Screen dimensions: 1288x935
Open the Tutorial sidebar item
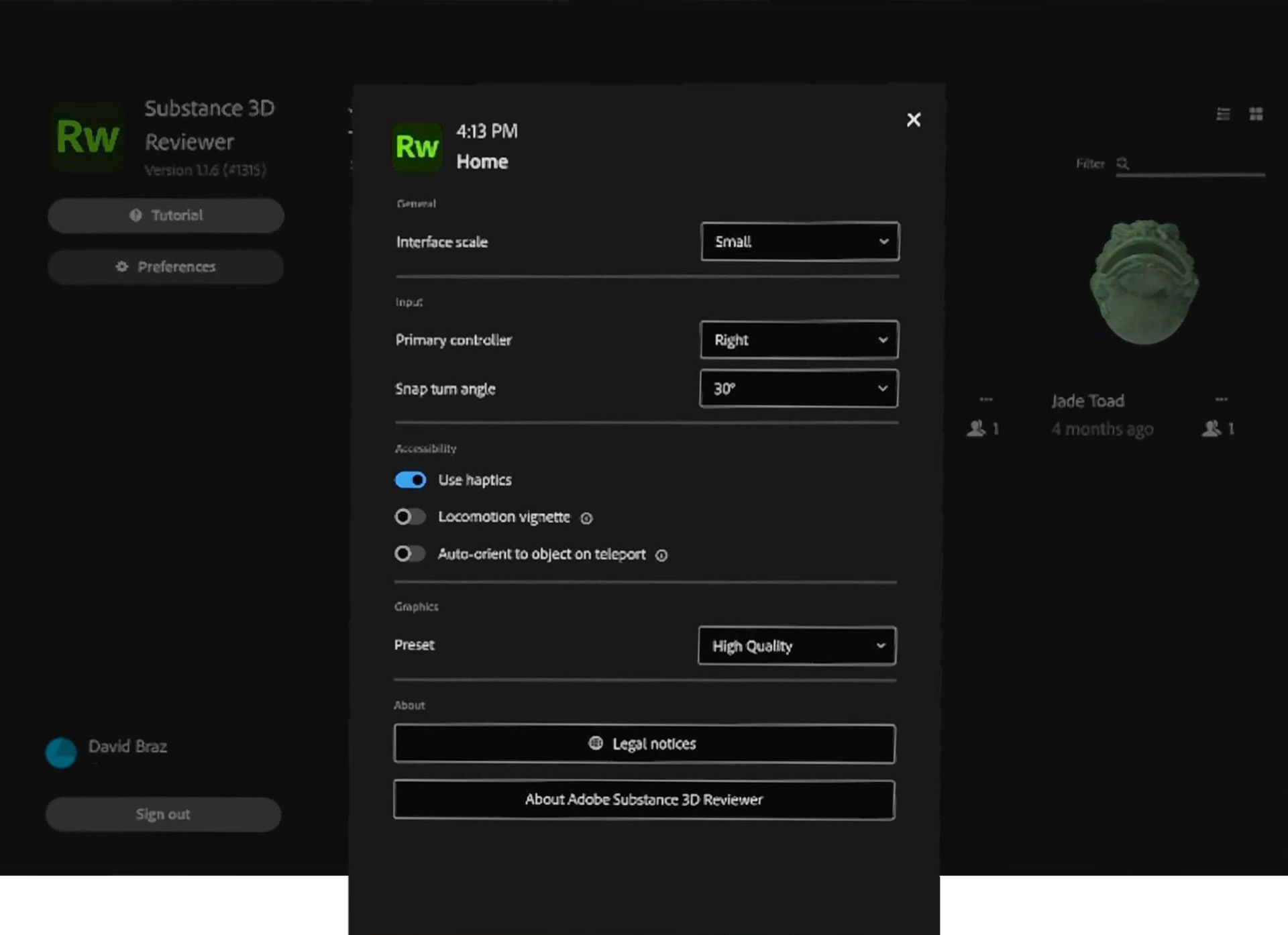[166, 215]
